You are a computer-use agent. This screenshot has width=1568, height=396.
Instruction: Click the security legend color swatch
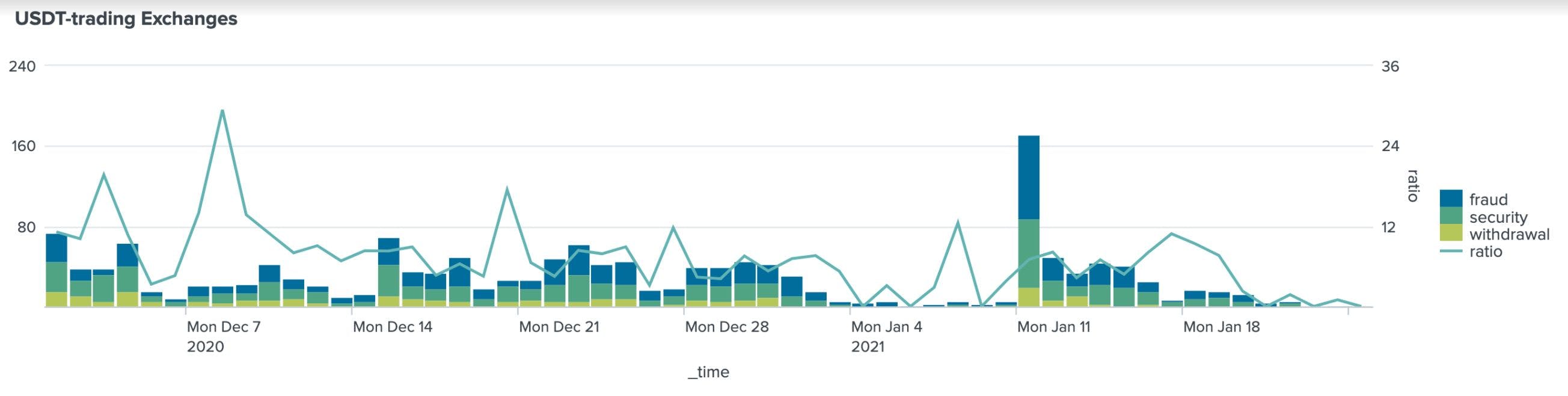click(x=1451, y=216)
